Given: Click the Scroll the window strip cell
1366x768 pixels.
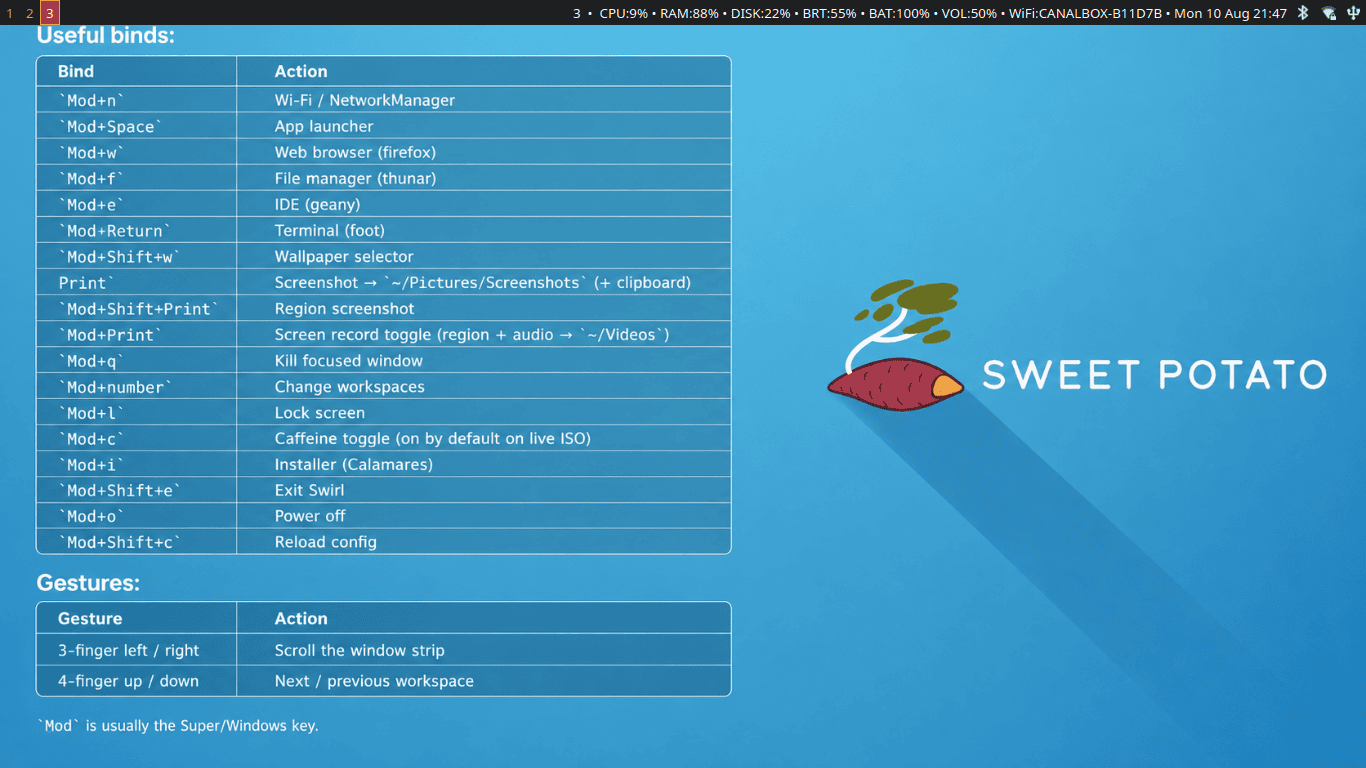Looking at the screenshot, I should pyautogui.click(x=483, y=650).
